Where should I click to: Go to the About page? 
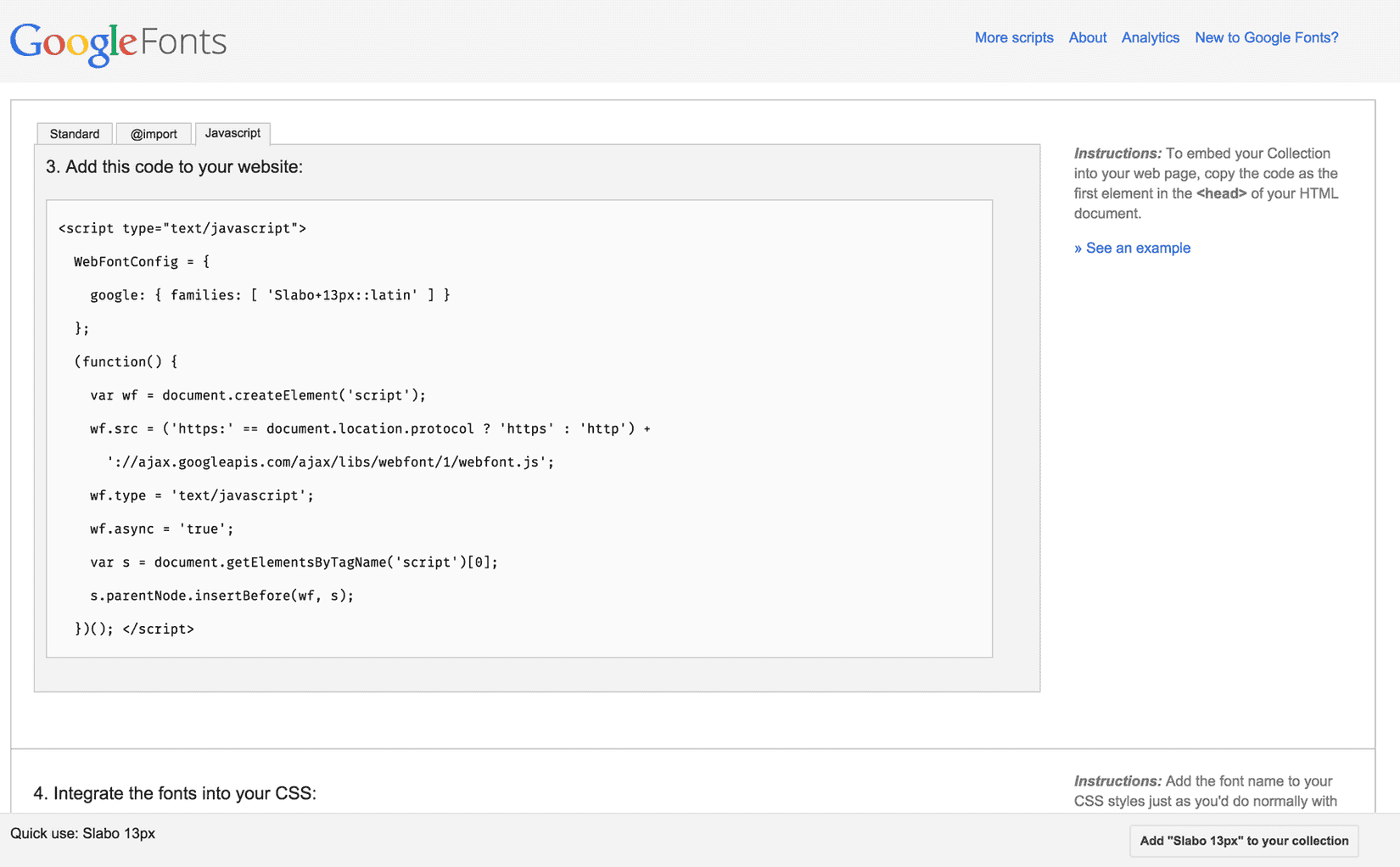click(x=1087, y=37)
